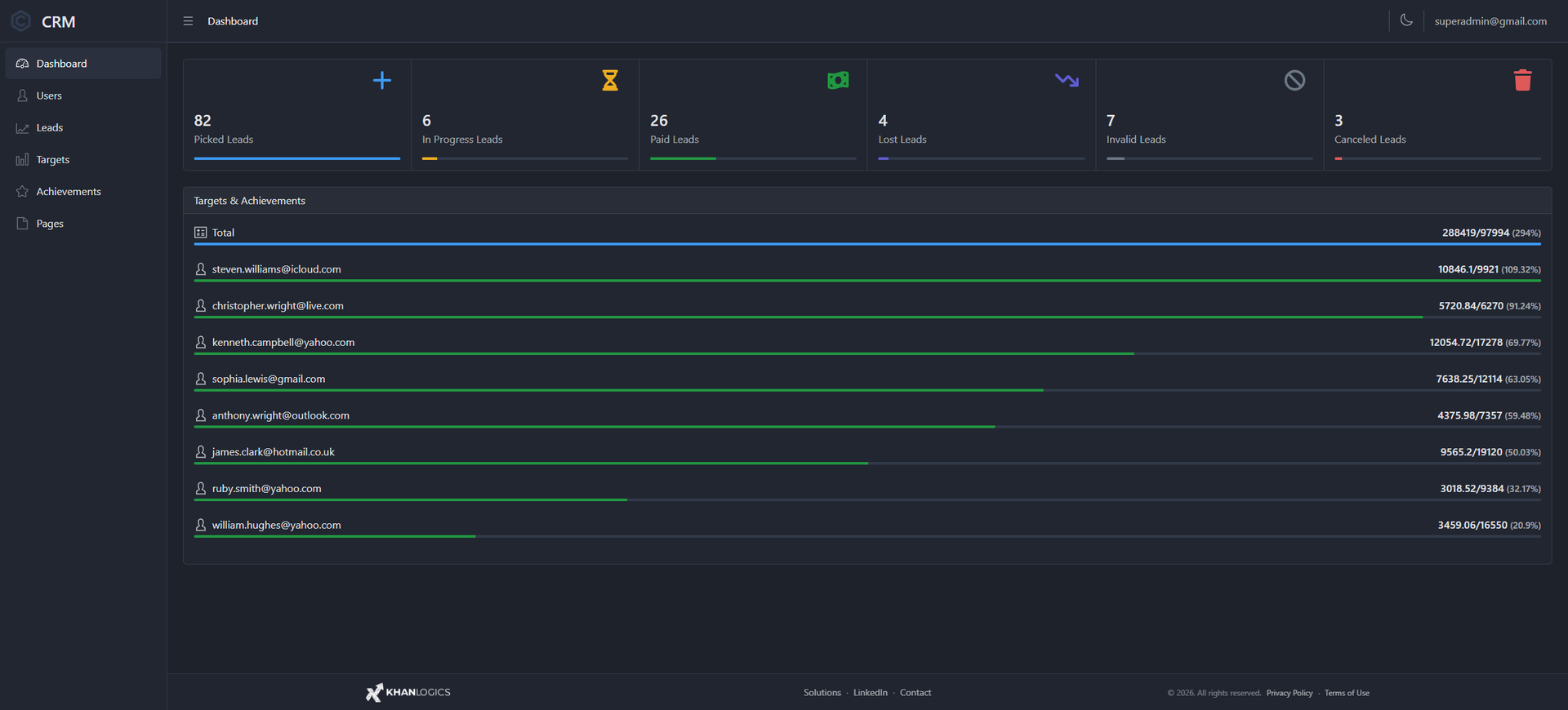The image size is (1568, 710).
Task: Open the Solutions footer link
Action: pos(822,693)
